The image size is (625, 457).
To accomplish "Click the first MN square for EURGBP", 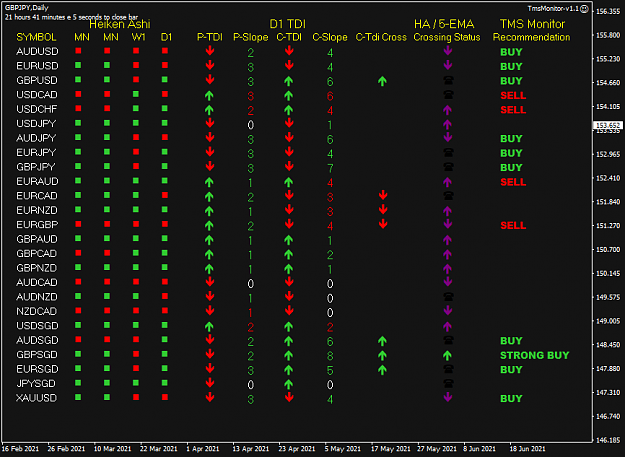I will tap(78, 224).
